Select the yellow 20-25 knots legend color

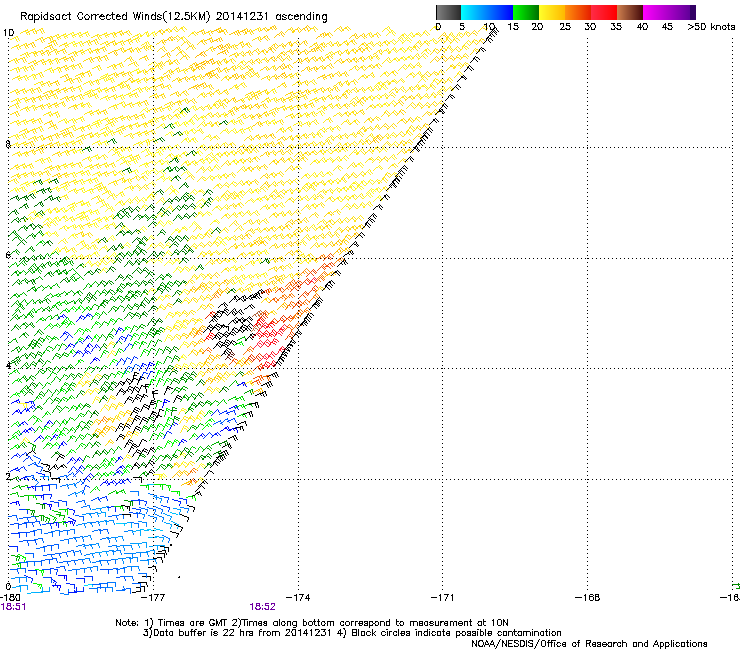[x=552, y=12]
